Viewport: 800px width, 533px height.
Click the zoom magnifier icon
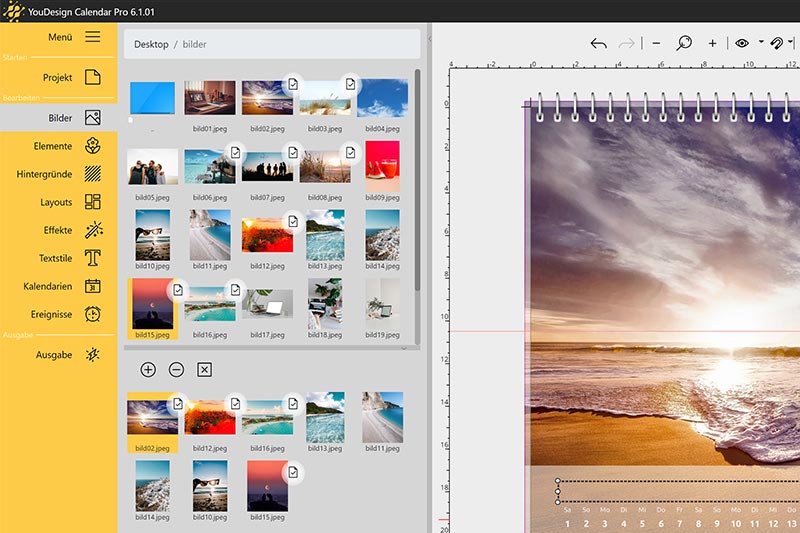pos(685,44)
